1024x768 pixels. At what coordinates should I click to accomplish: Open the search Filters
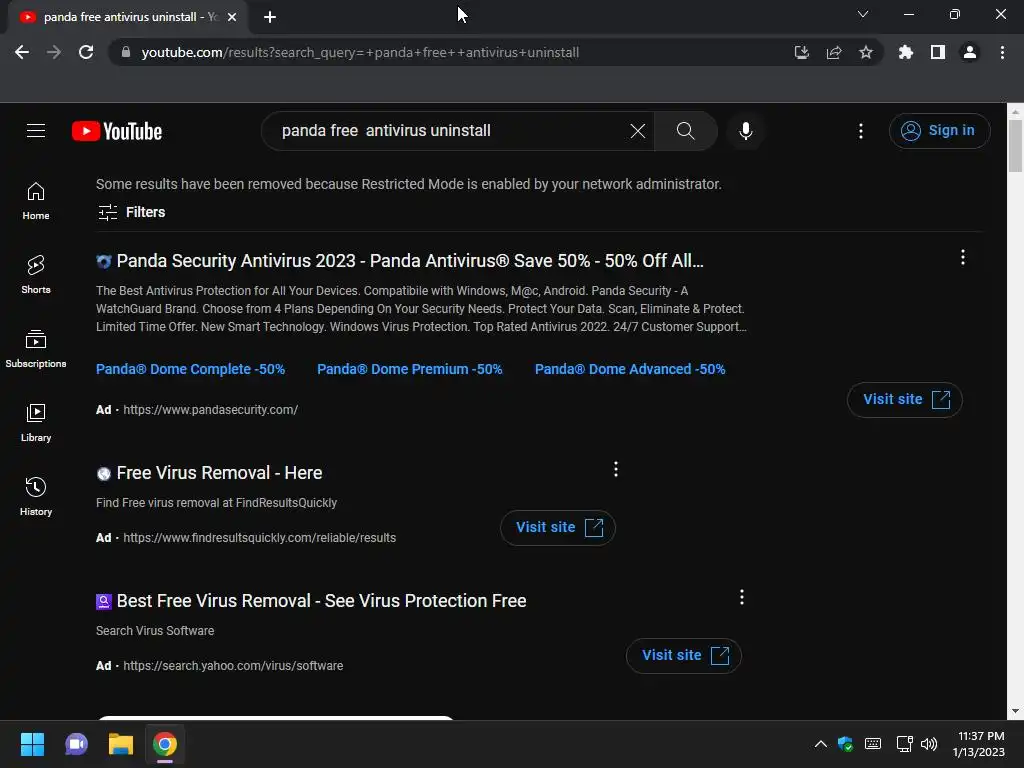click(131, 212)
